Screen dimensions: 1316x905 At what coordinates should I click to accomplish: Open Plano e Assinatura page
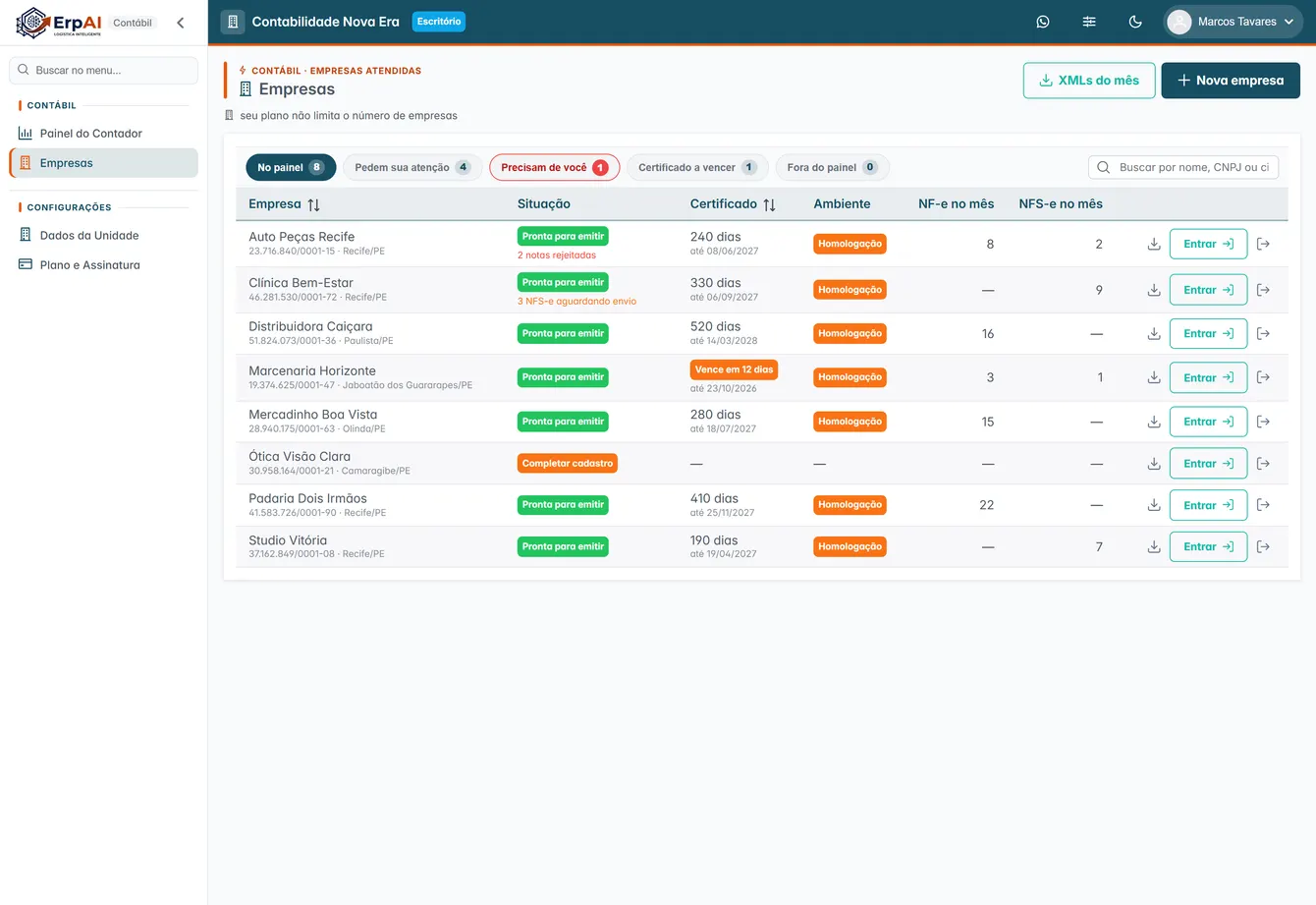(x=103, y=265)
